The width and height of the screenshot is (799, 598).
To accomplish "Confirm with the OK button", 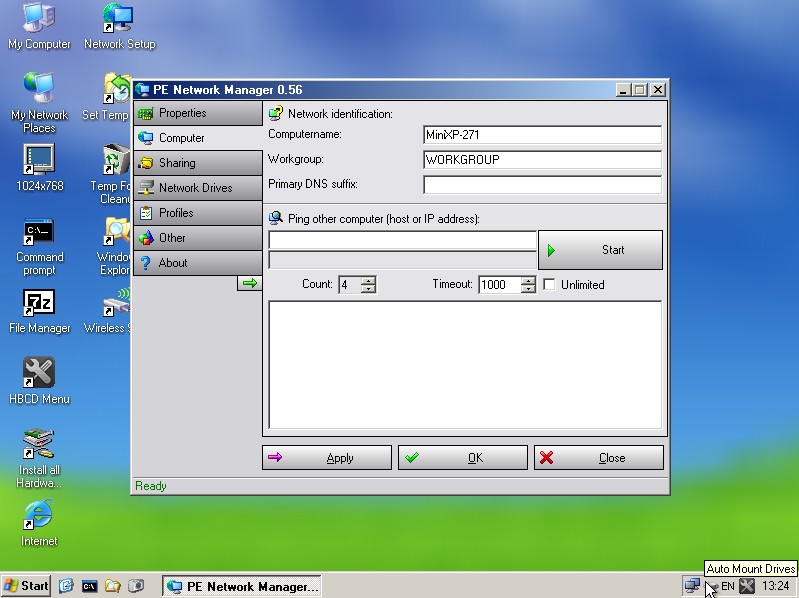I will (x=463, y=457).
